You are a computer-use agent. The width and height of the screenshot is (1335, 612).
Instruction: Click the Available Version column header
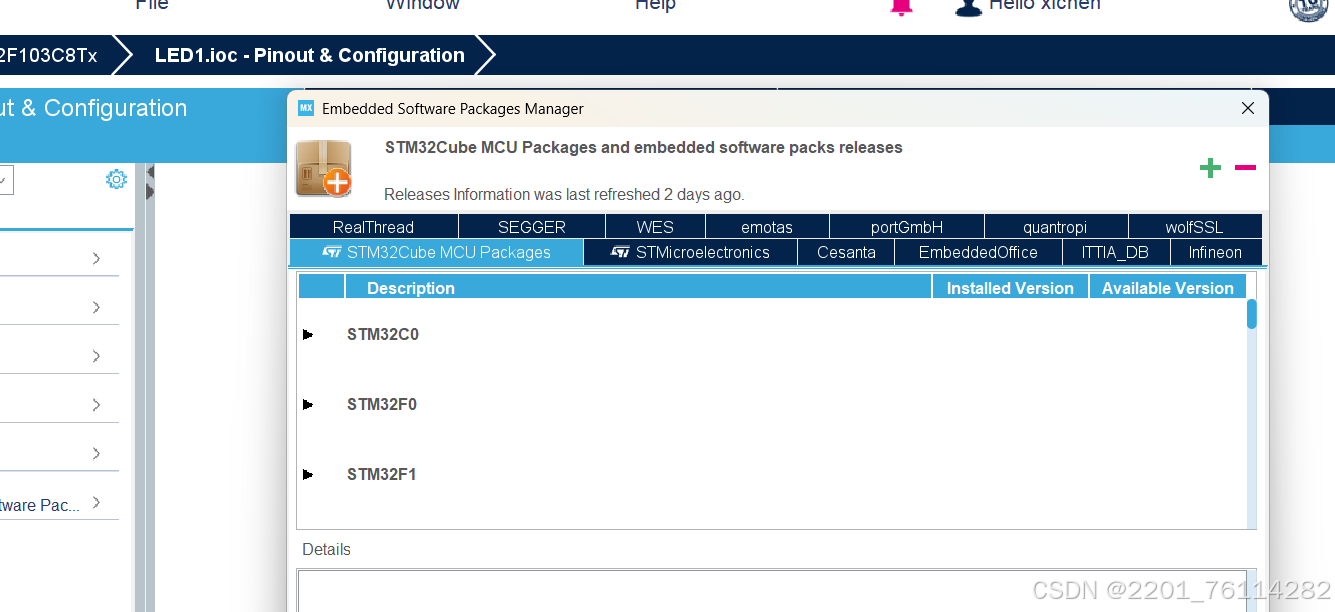click(1167, 287)
